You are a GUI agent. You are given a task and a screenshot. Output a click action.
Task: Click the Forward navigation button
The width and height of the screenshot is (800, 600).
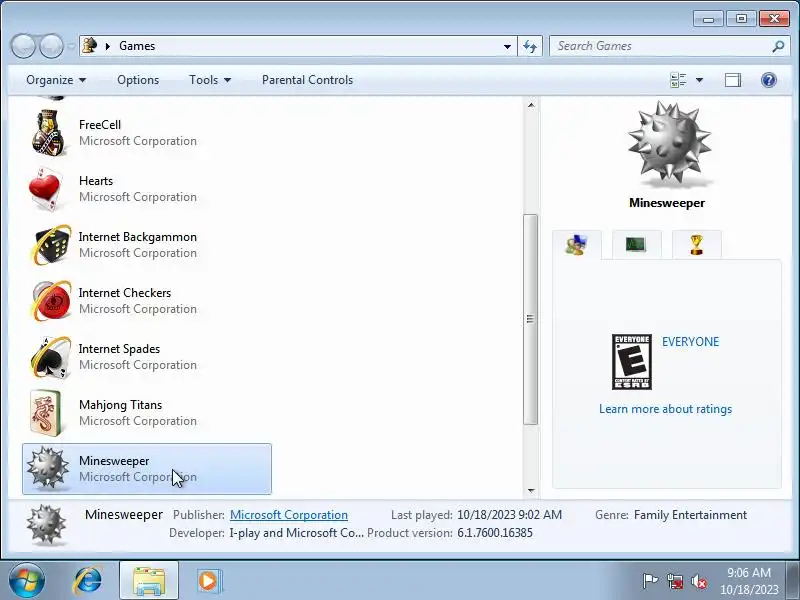(x=52, y=46)
